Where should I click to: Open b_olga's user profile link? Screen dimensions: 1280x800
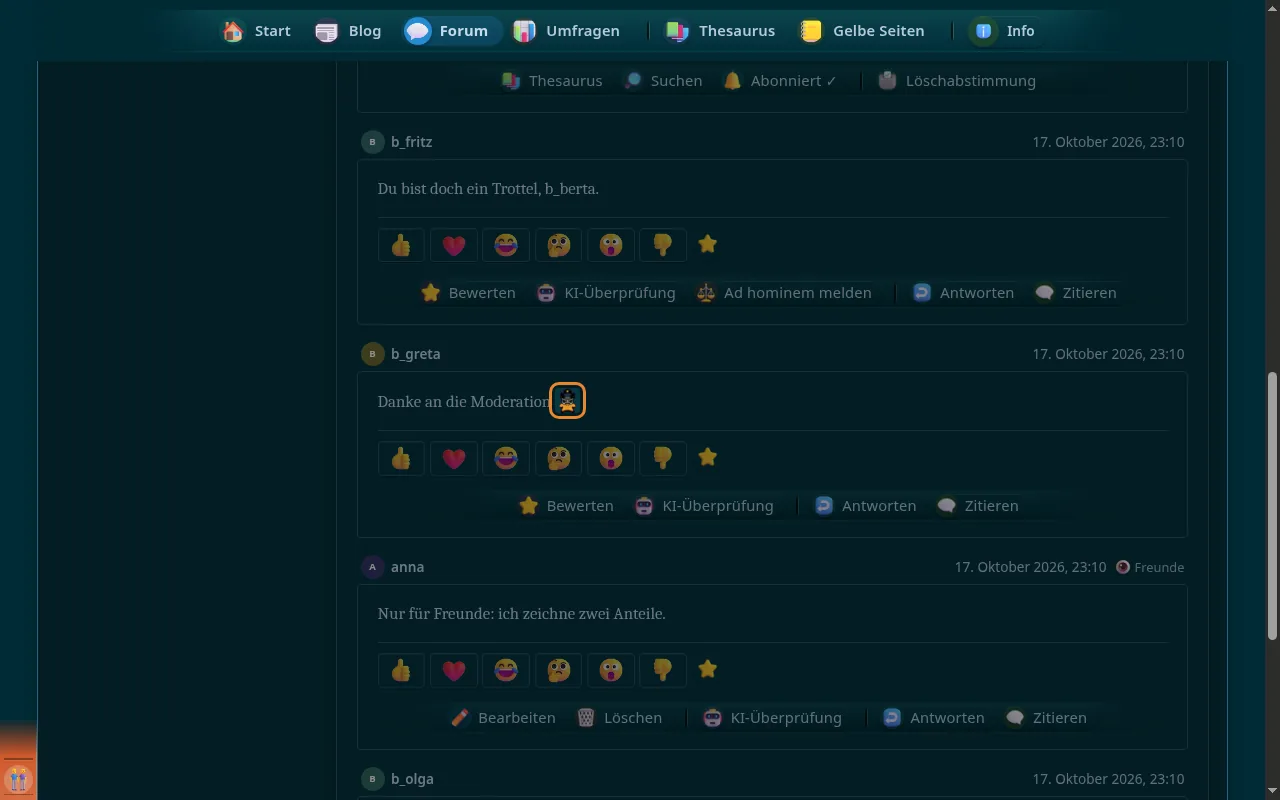pyautogui.click(x=412, y=779)
